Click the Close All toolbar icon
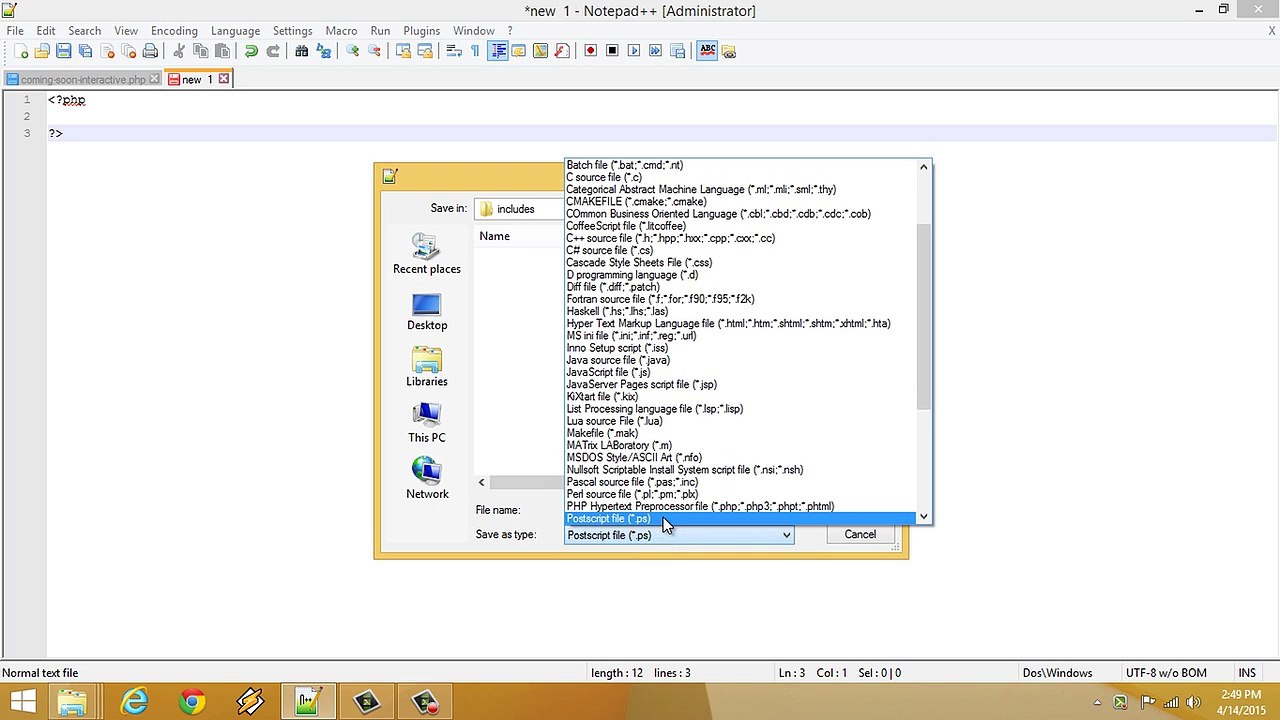 [128, 51]
